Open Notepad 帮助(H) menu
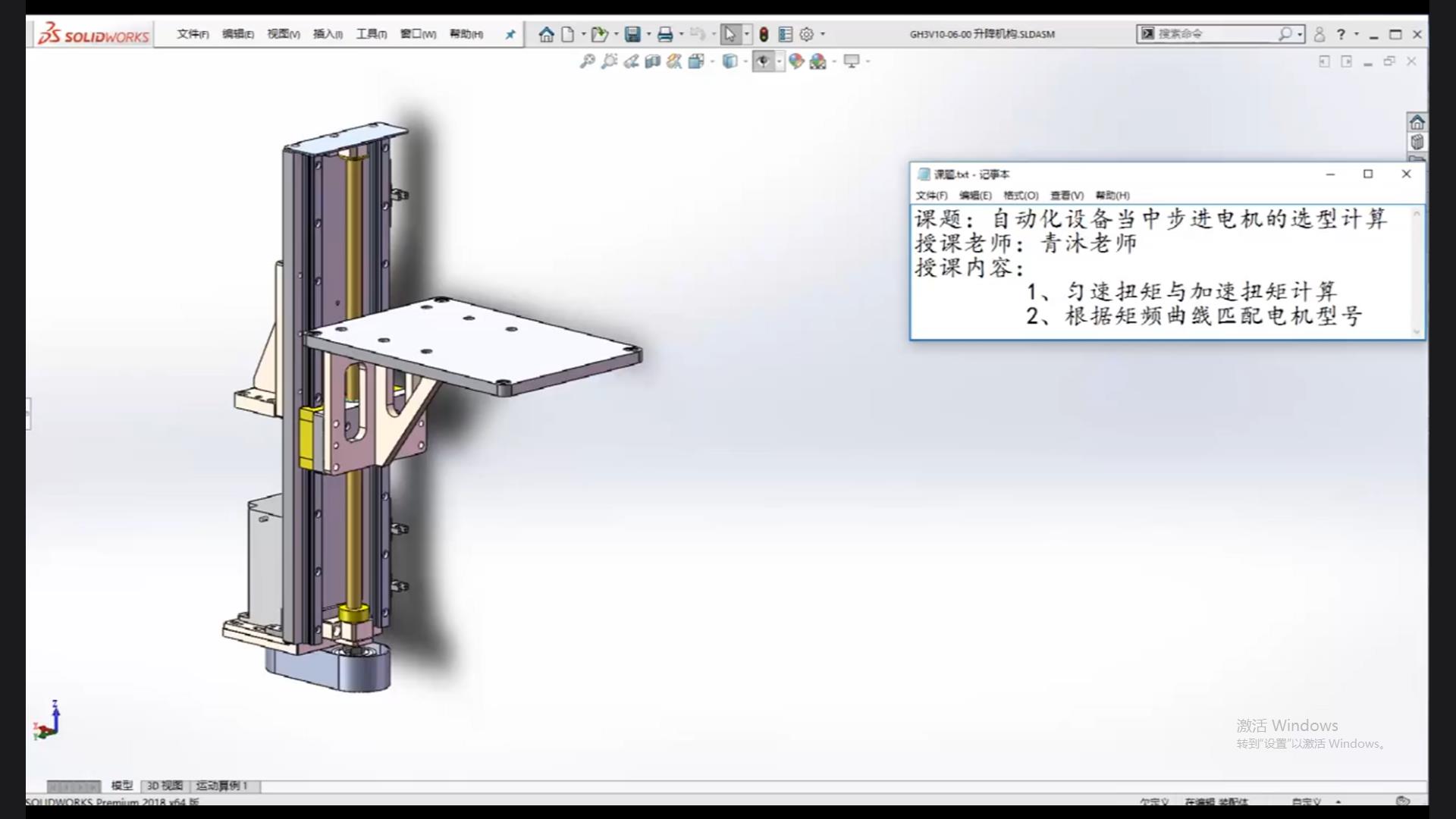The image size is (1456, 819). coord(1112,196)
